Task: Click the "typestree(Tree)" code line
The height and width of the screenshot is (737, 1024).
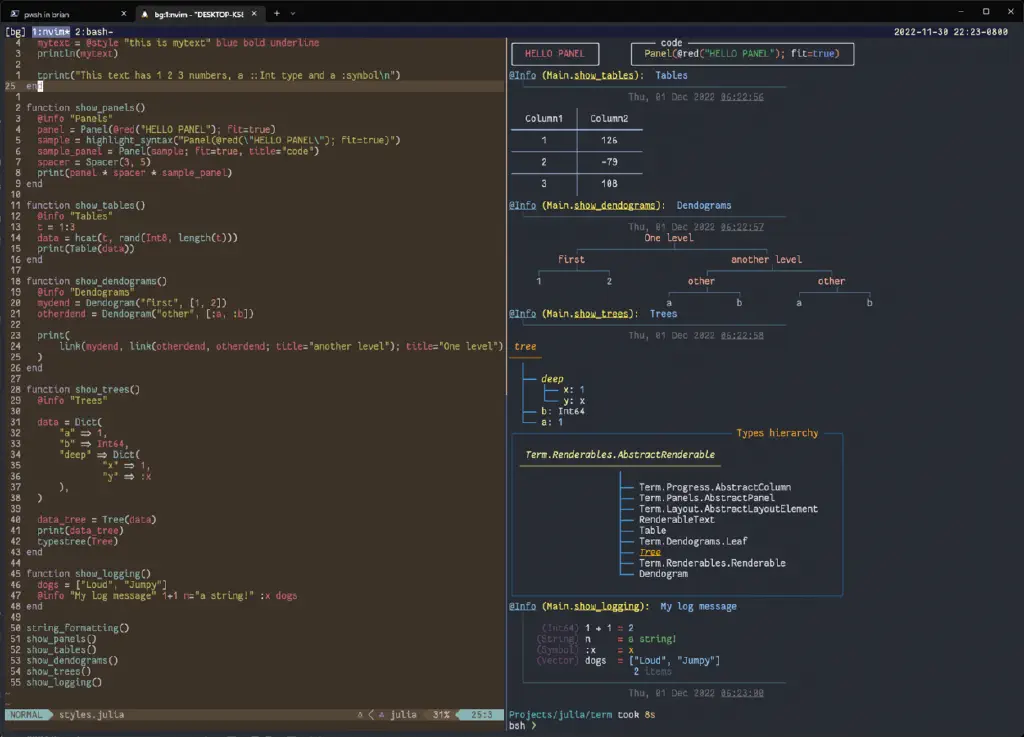Action: click(x=78, y=542)
